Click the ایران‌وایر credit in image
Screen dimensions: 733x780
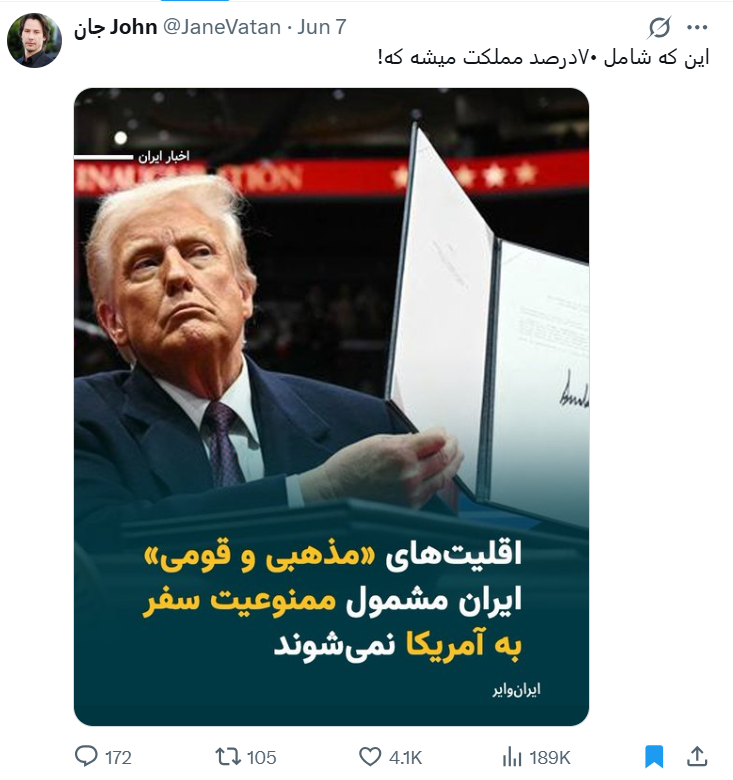pyautogui.click(x=516, y=689)
